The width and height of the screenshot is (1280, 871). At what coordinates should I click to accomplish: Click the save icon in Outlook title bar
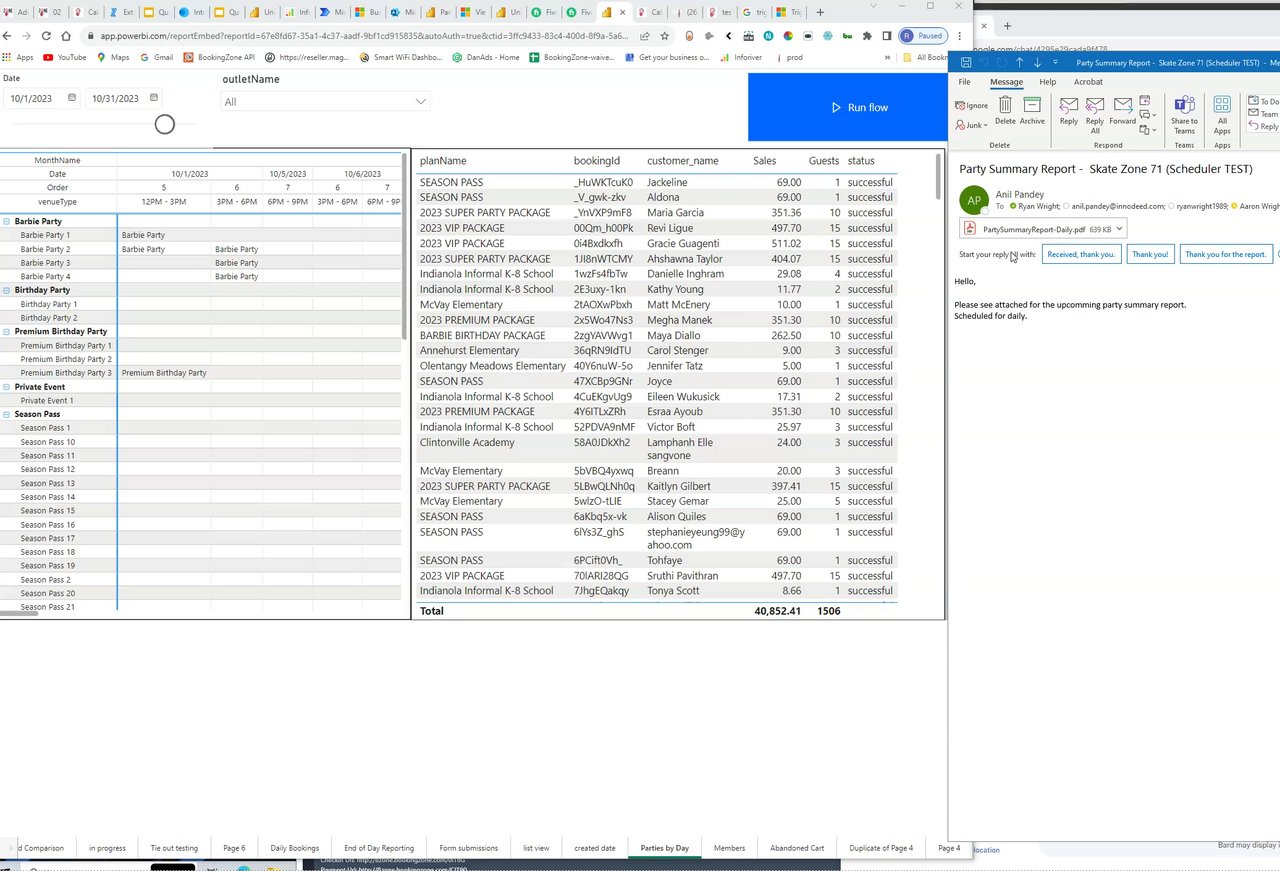click(966, 62)
